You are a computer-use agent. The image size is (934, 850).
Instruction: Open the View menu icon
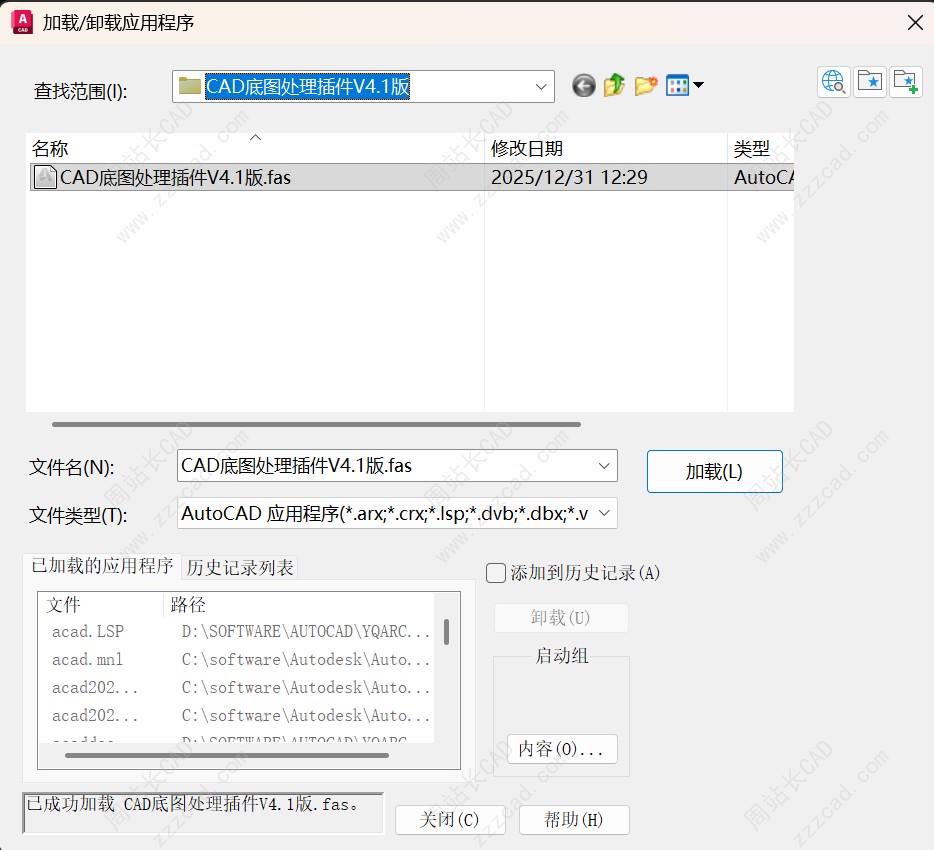pyautogui.click(x=683, y=86)
